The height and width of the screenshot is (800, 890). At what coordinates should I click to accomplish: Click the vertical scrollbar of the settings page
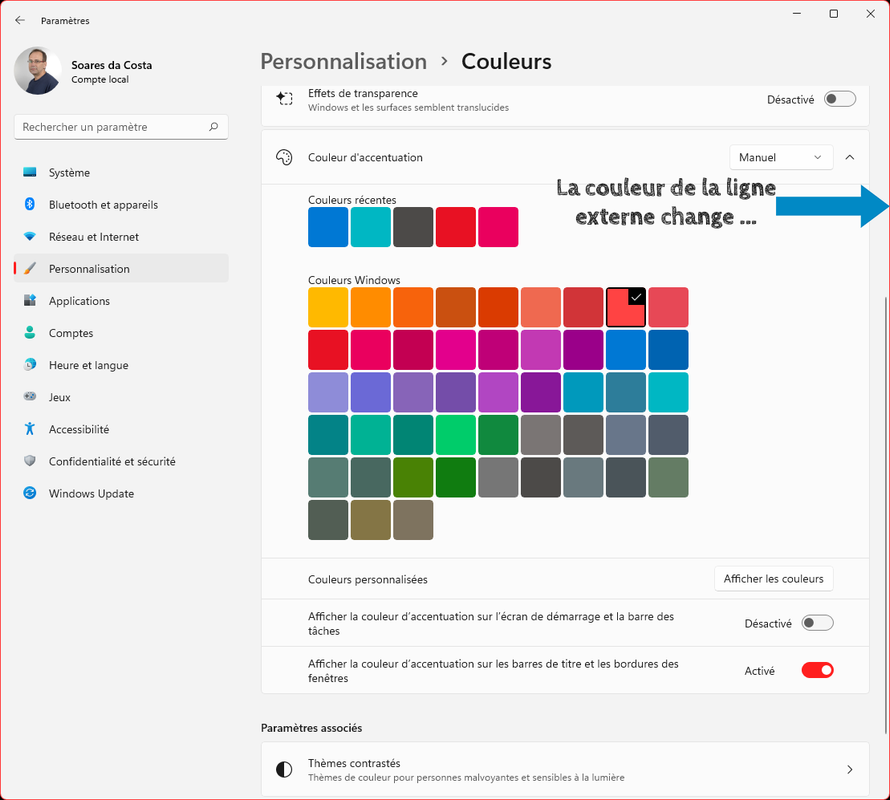tap(885, 514)
